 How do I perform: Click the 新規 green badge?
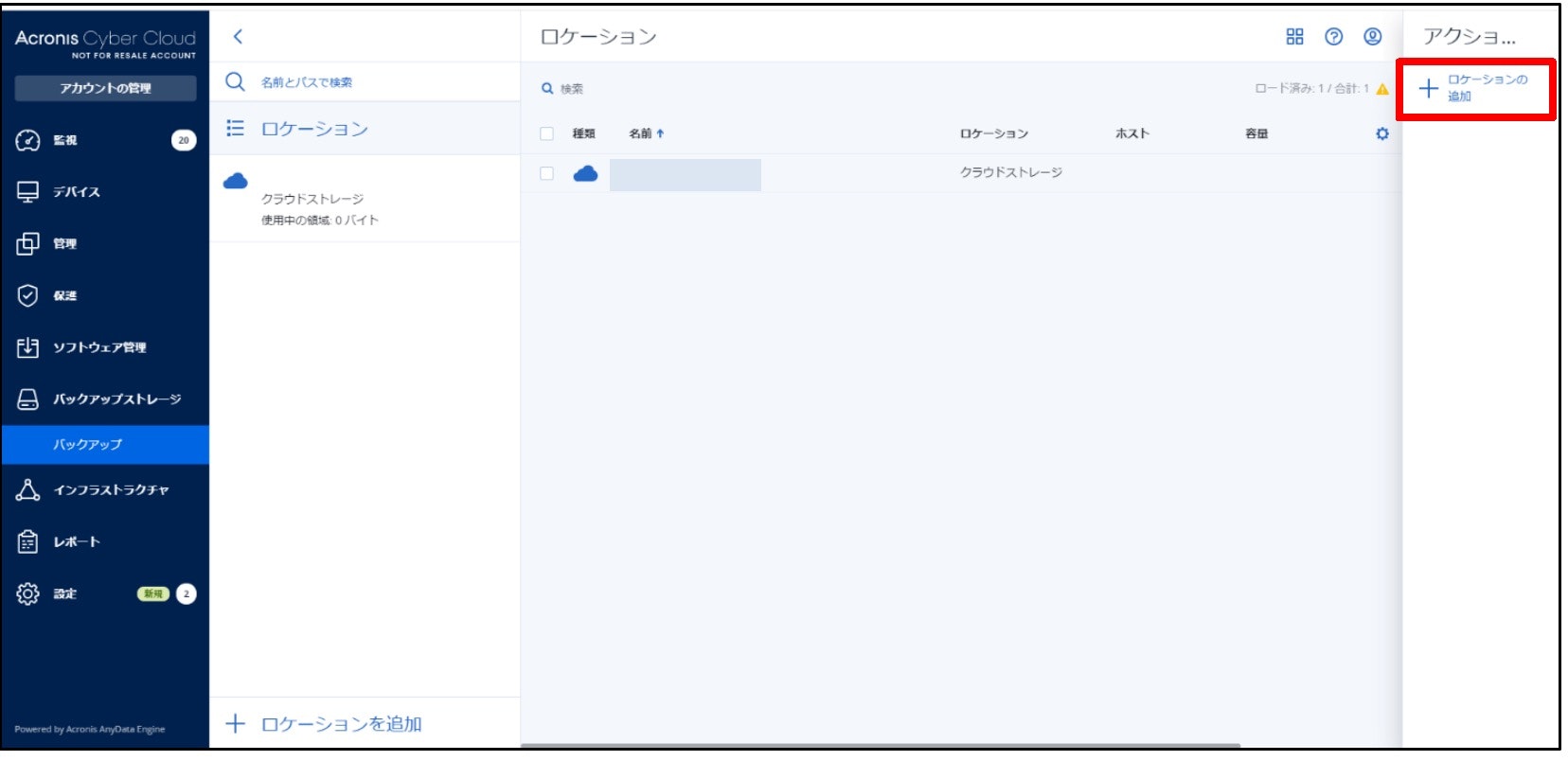[x=152, y=594]
